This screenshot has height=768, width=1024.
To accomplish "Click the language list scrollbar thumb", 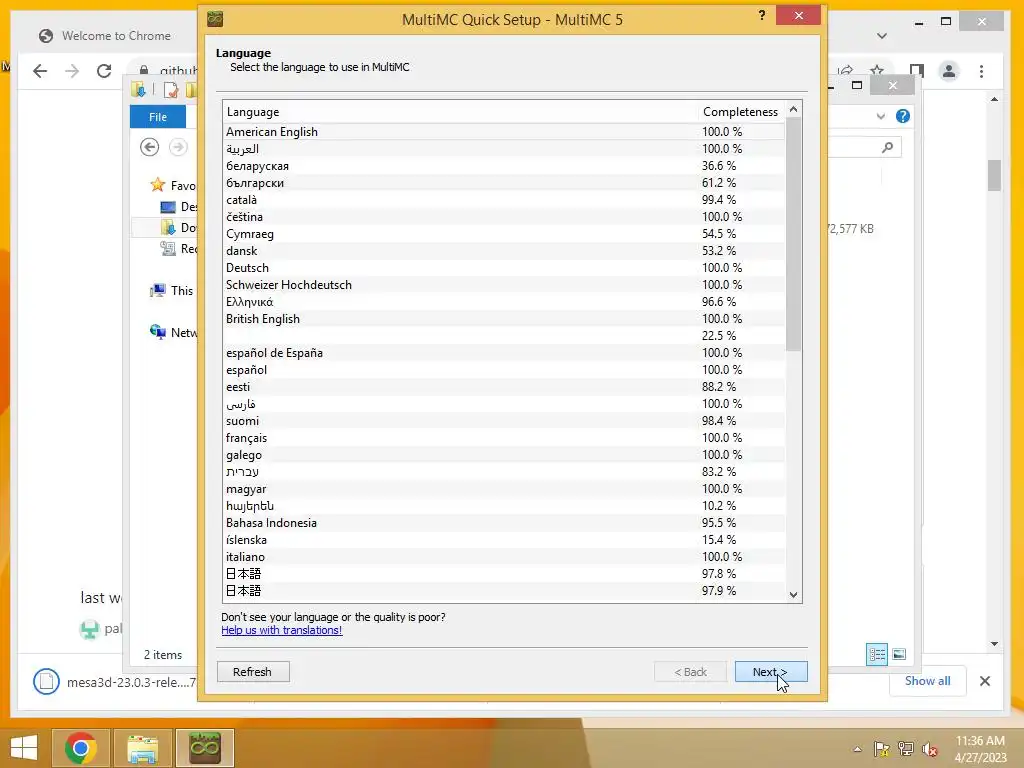I will click(793, 234).
